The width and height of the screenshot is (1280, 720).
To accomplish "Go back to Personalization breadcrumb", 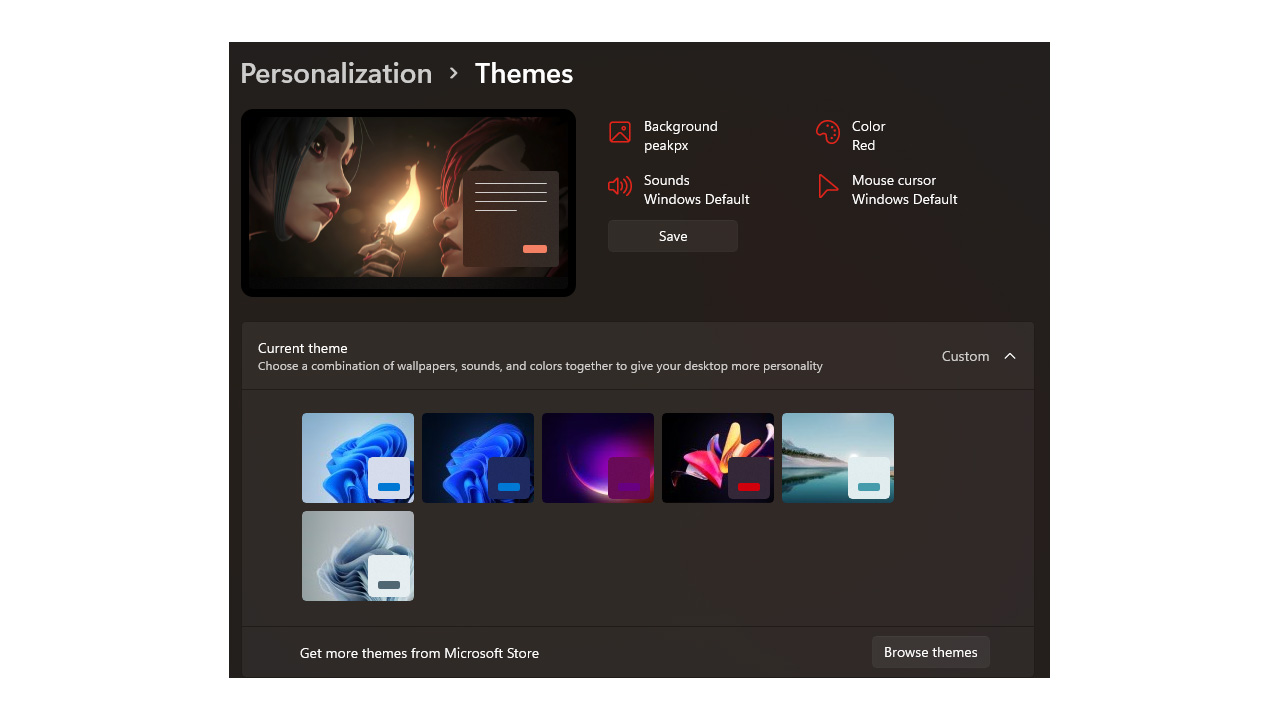I will click(x=336, y=73).
